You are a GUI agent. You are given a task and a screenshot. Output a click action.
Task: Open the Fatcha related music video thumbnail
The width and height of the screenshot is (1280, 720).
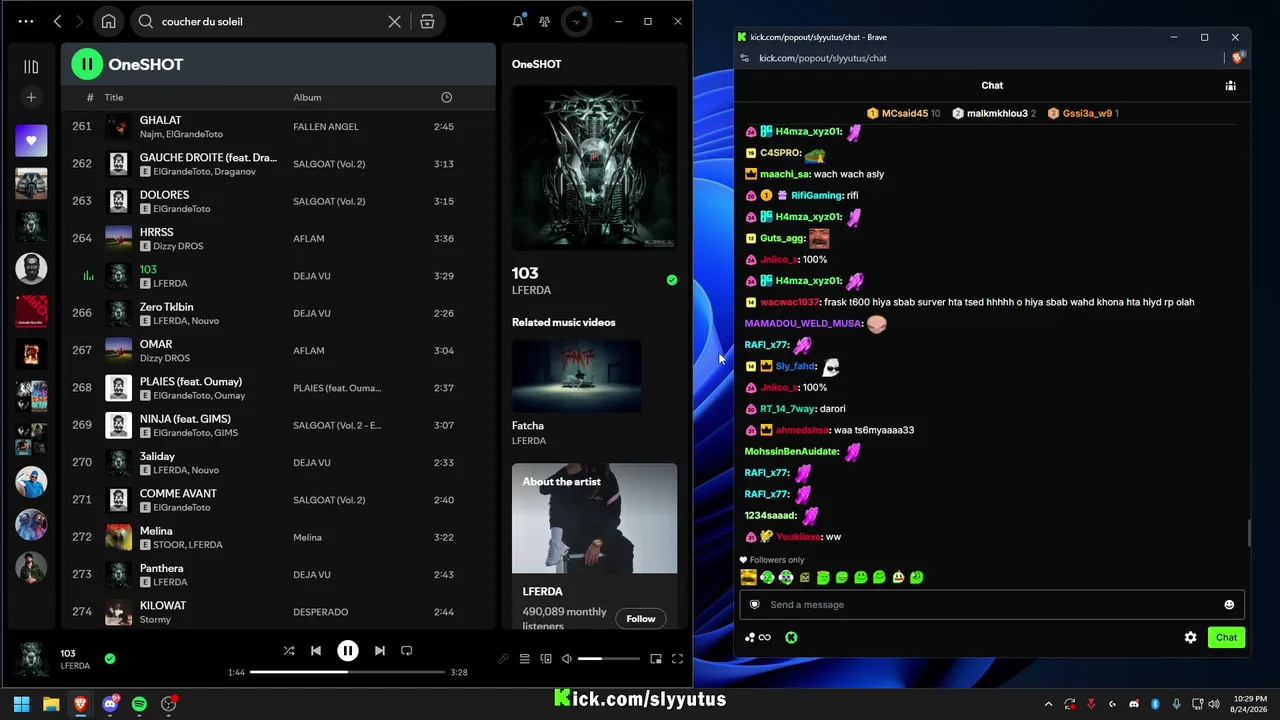coord(576,376)
